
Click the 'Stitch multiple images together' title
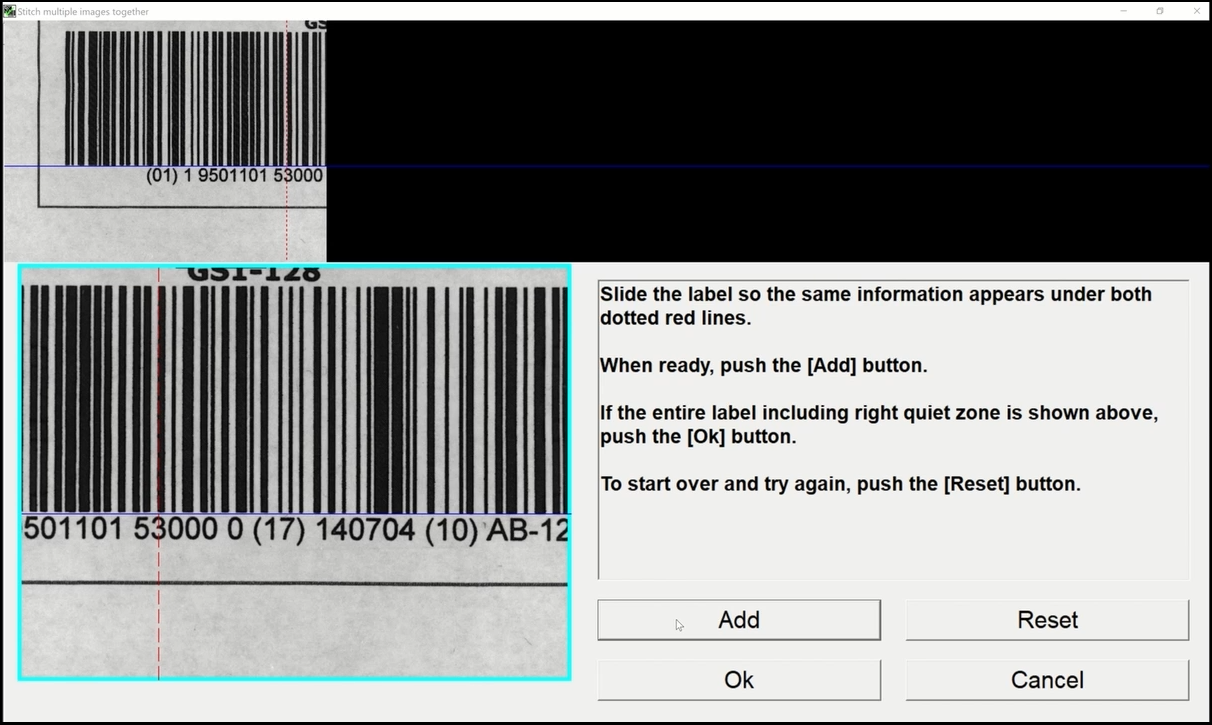tap(83, 12)
